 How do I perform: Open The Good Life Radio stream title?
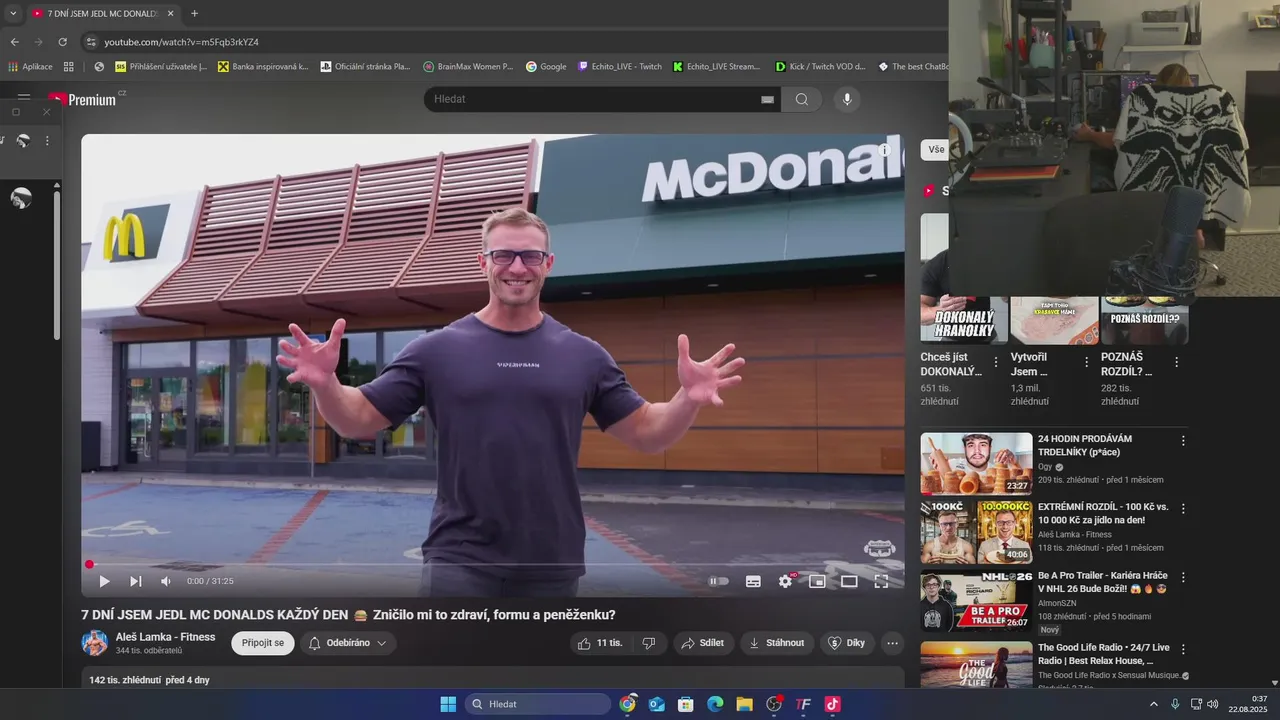1104,654
